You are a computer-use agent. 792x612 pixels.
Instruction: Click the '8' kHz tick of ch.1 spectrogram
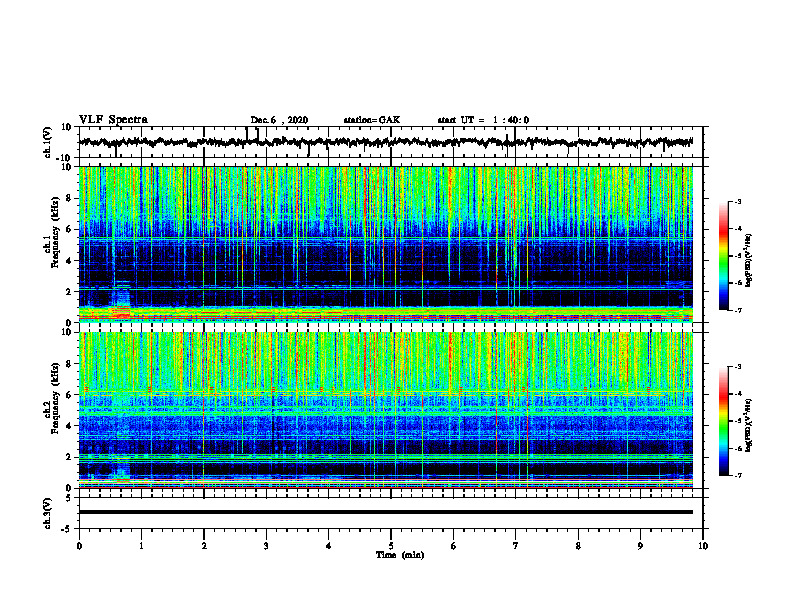coord(69,198)
